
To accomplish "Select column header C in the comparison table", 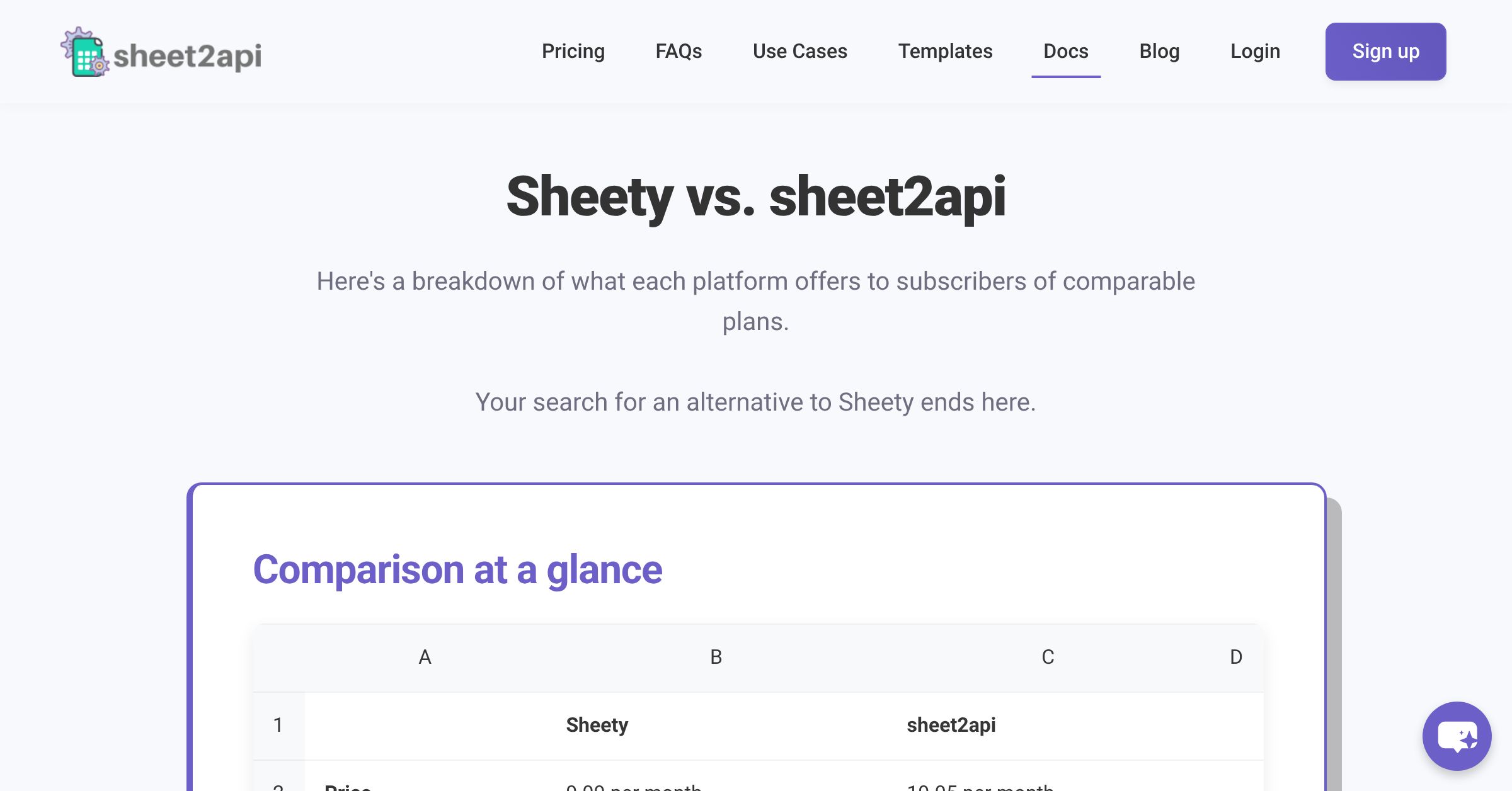I will tap(1048, 657).
